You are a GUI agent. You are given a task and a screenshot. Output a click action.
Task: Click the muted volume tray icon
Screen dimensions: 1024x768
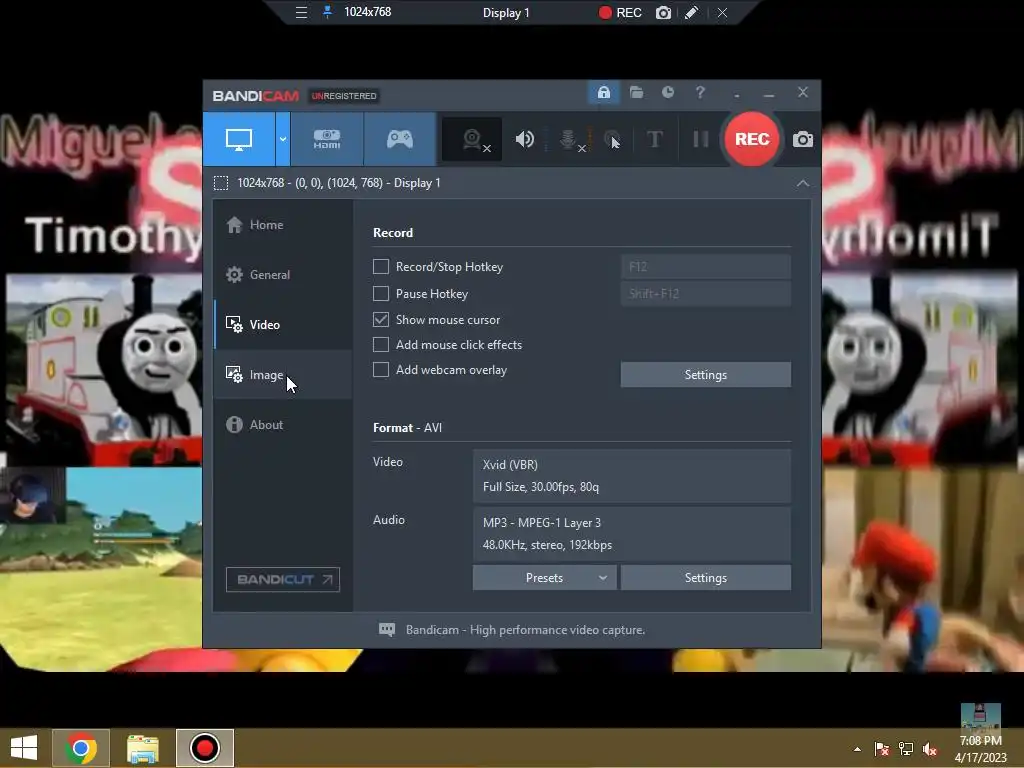[x=929, y=749]
